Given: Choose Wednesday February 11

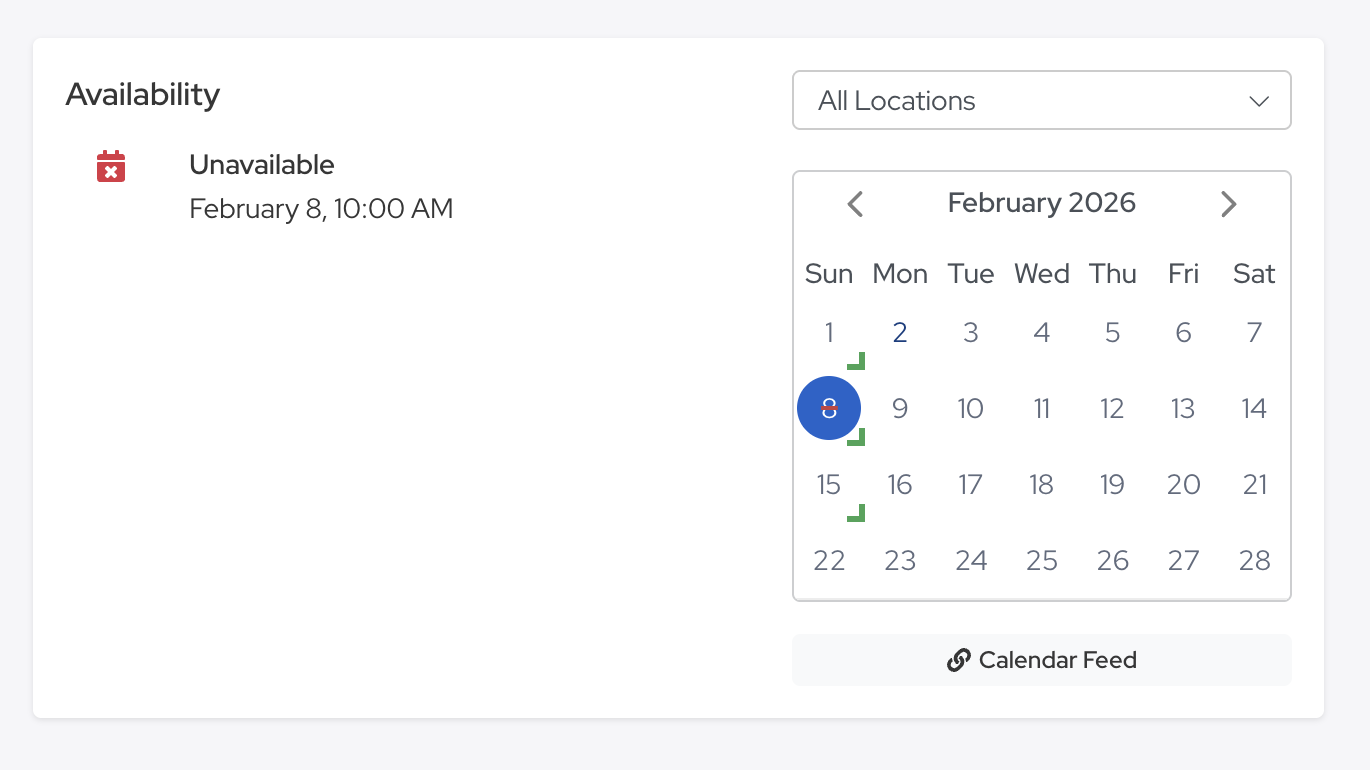Looking at the screenshot, I should tap(1041, 408).
